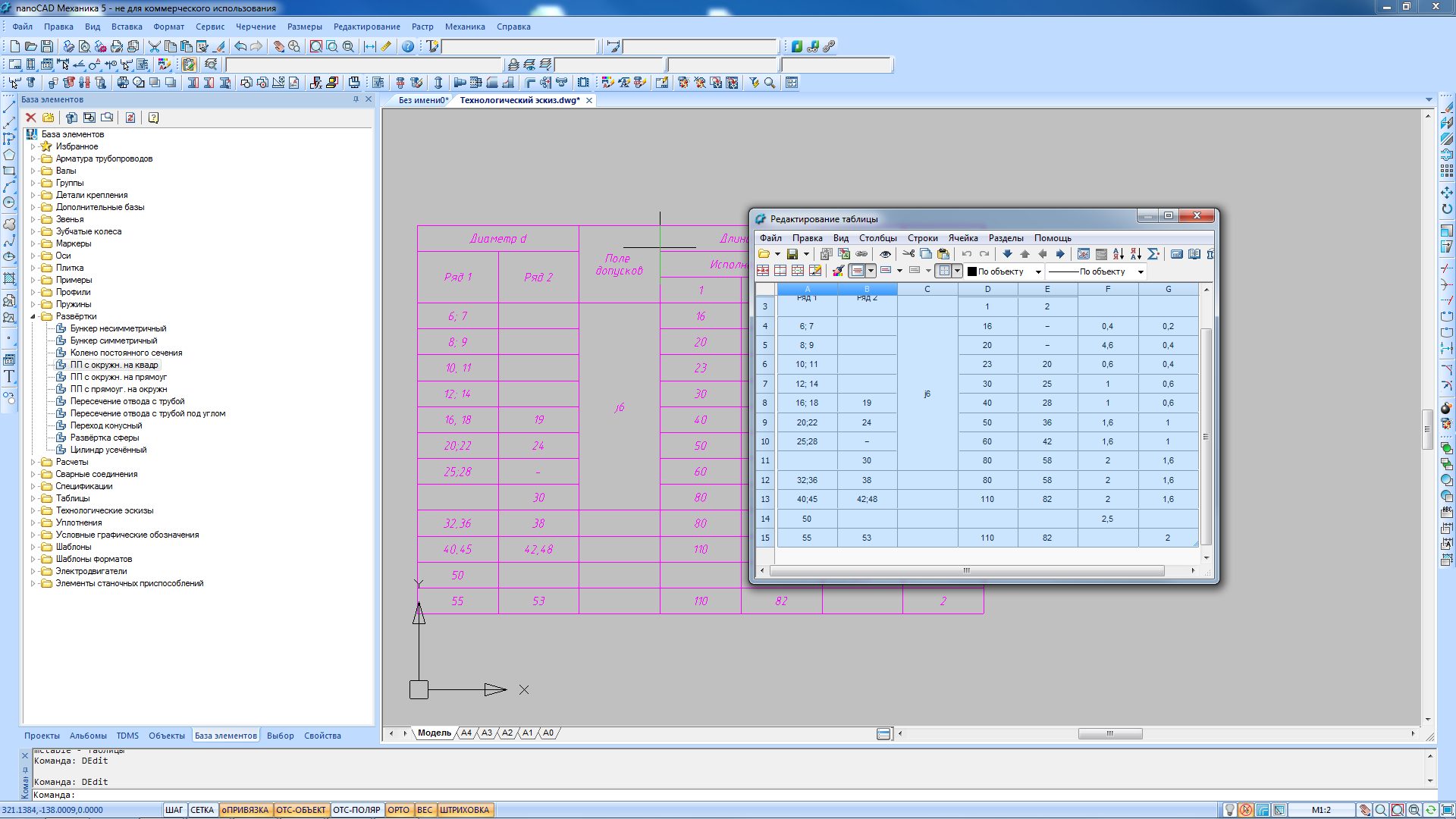This screenshot has height=819, width=1456.
Task: Click help icon in База элементов toolbar
Action: [153, 118]
